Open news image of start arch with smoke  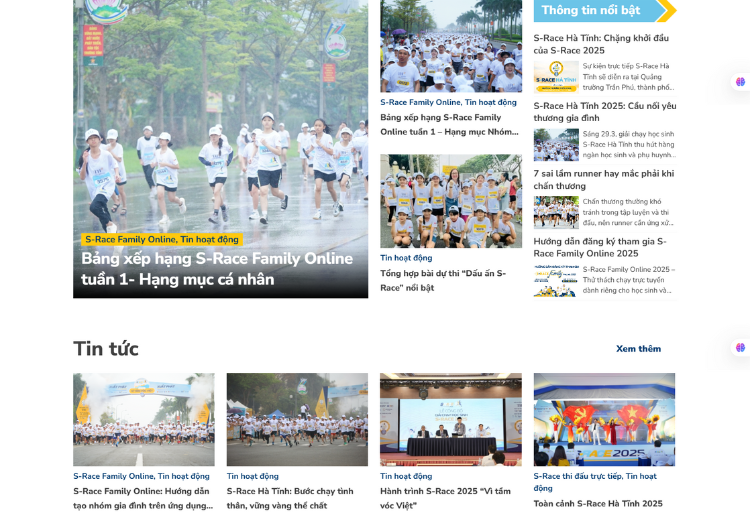(143, 419)
